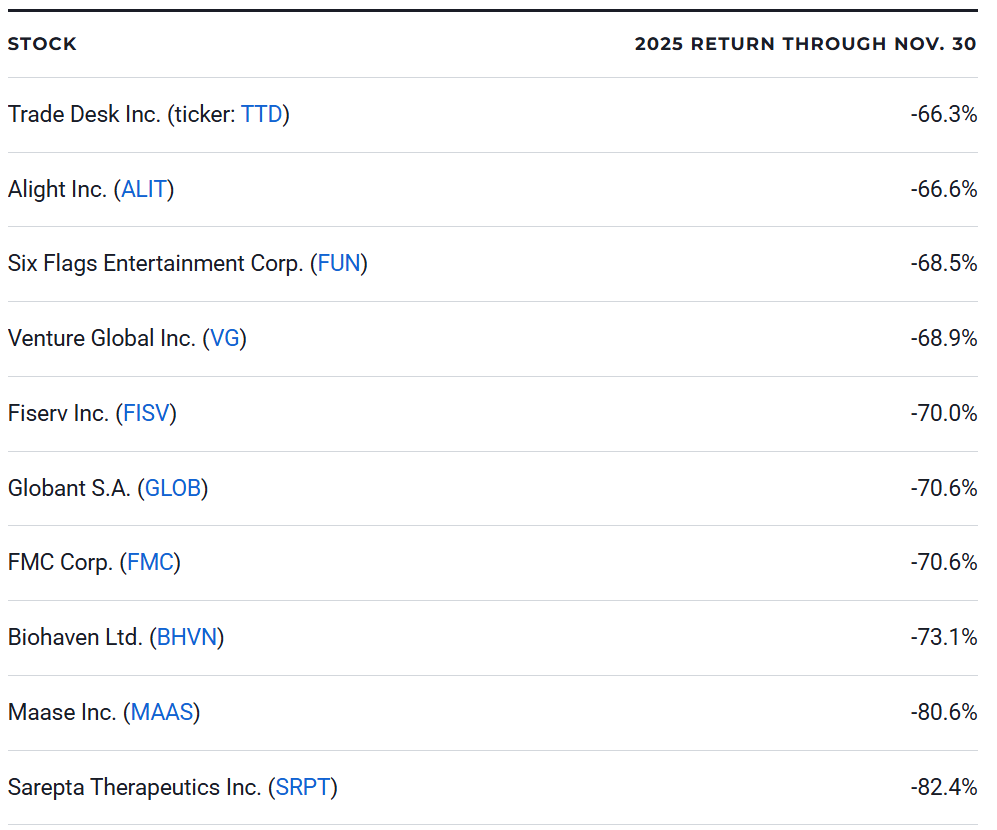
Task: Select the -68.5% return value
Action: click(x=944, y=263)
